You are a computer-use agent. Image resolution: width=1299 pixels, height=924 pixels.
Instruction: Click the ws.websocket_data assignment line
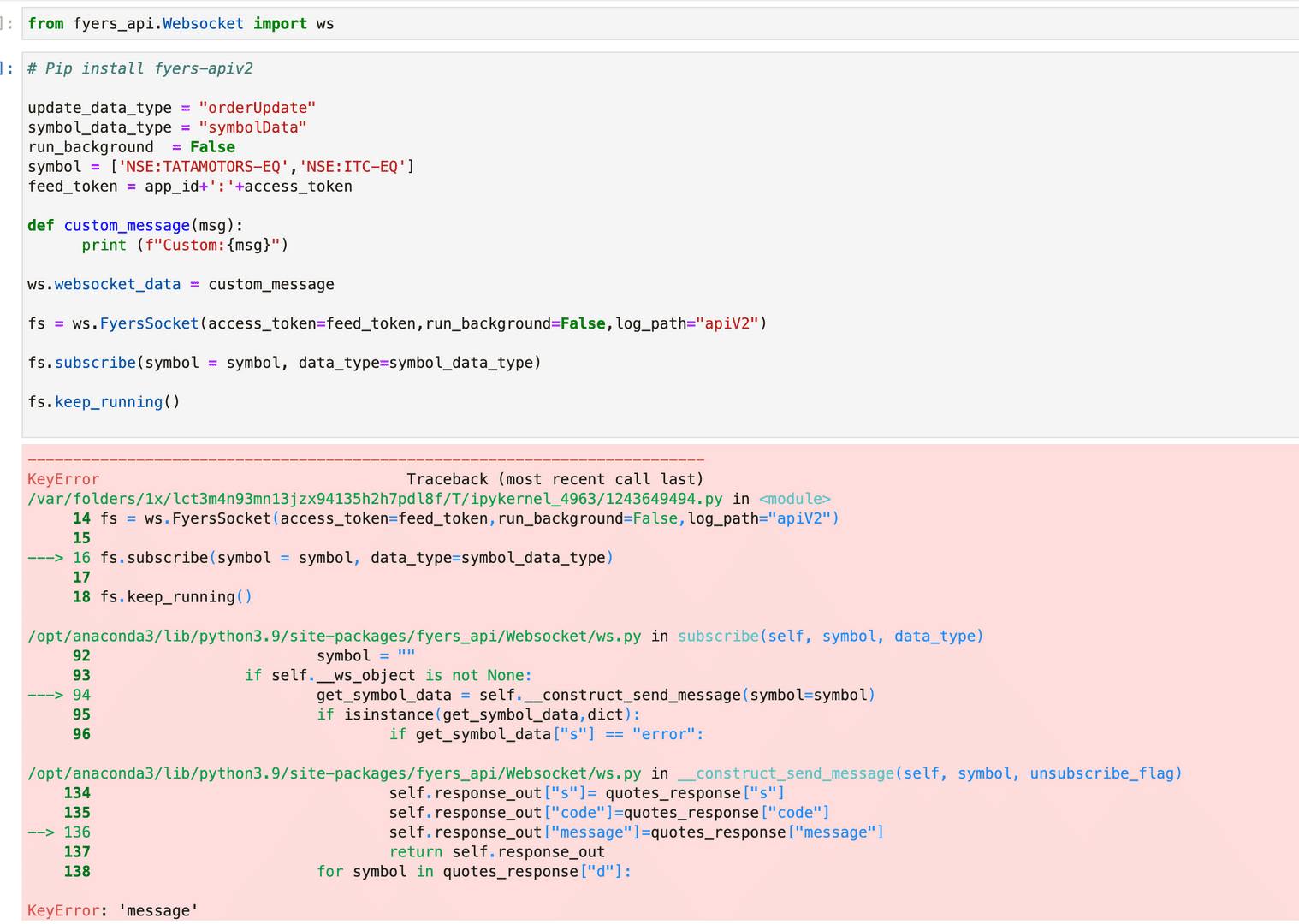181,285
